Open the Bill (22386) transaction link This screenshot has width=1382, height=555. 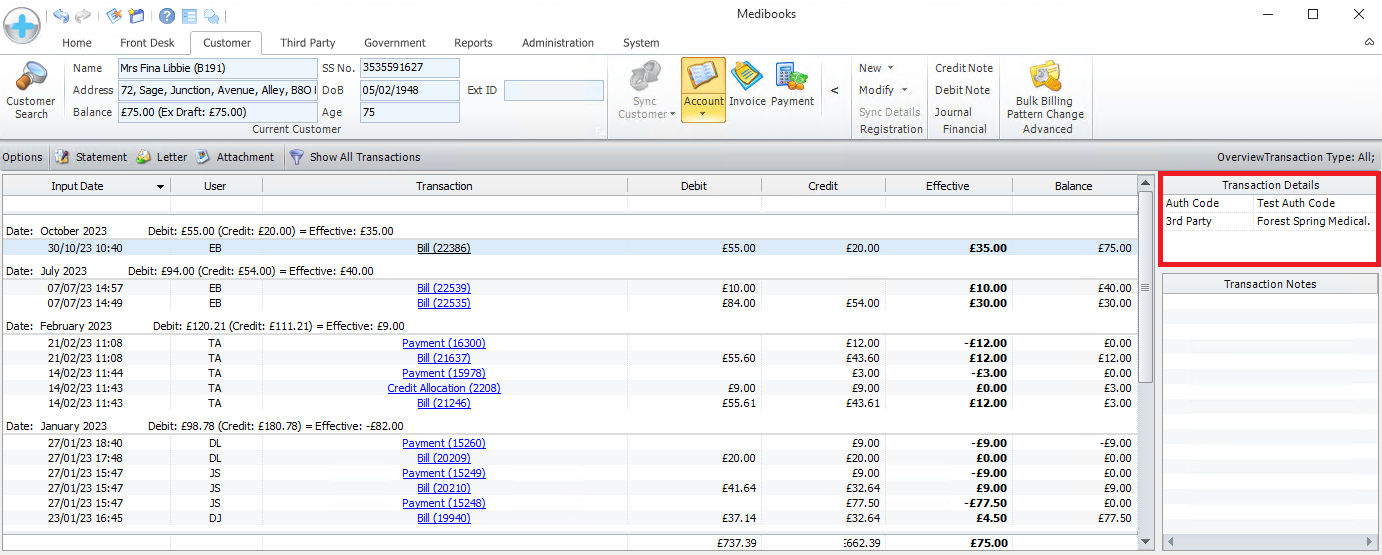443,248
